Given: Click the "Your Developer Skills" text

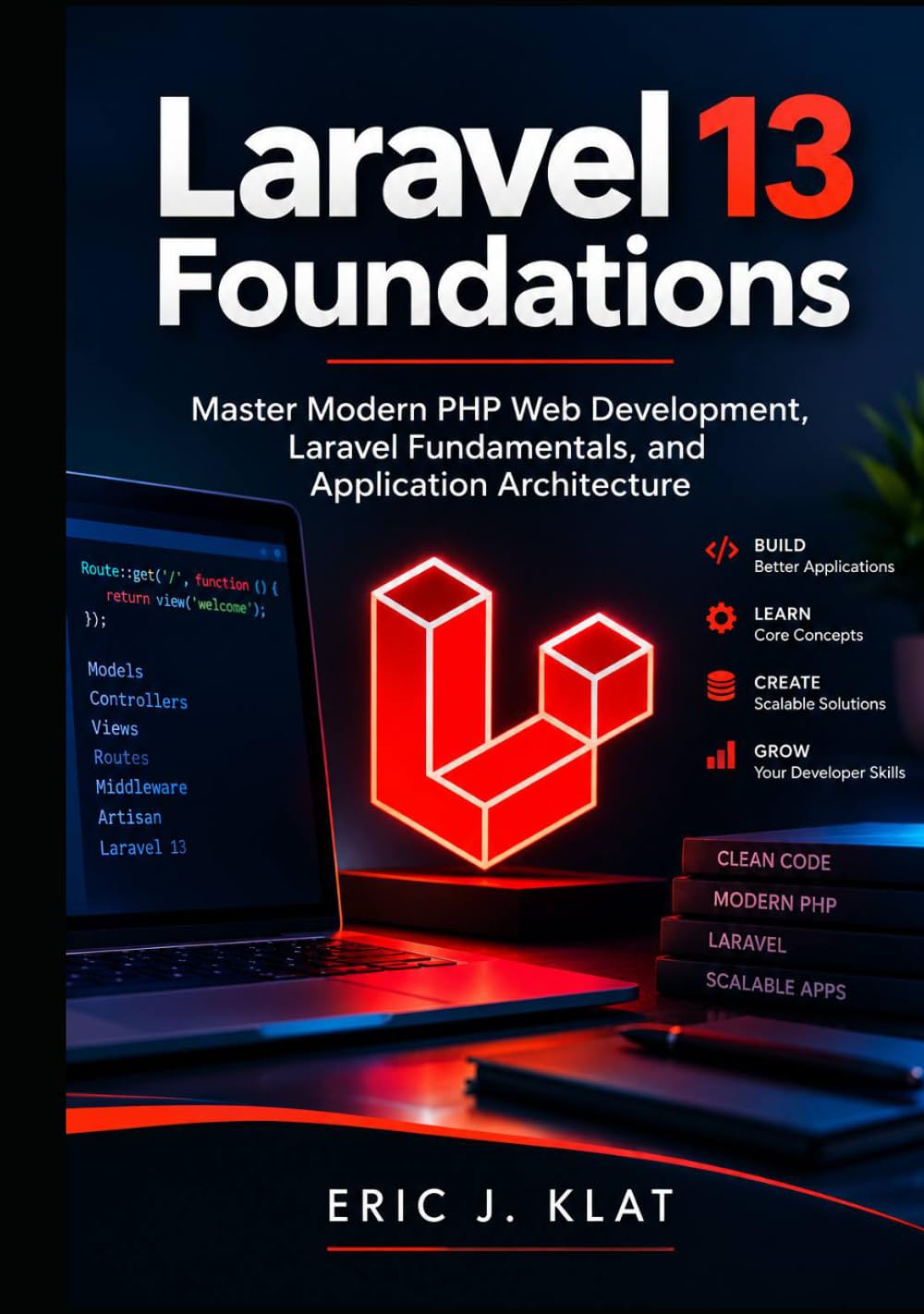Looking at the screenshot, I should (x=830, y=773).
